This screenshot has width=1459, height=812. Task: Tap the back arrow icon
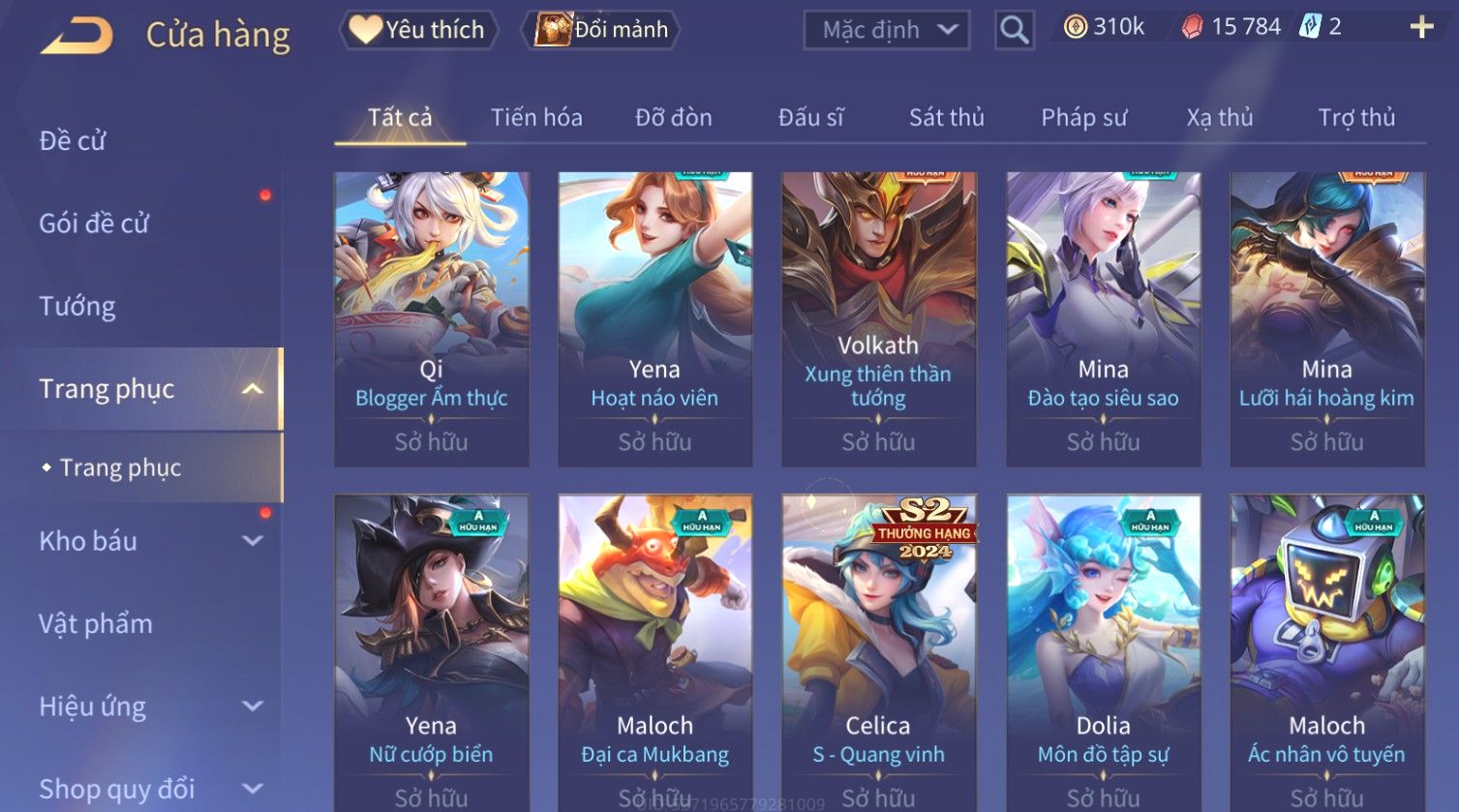(76, 36)
